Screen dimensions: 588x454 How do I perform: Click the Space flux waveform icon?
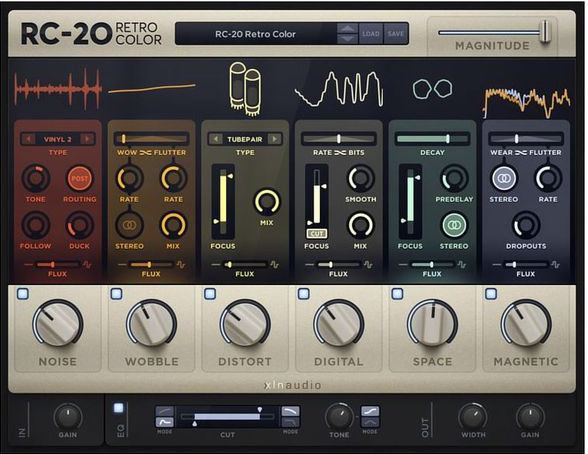point(462,265)
